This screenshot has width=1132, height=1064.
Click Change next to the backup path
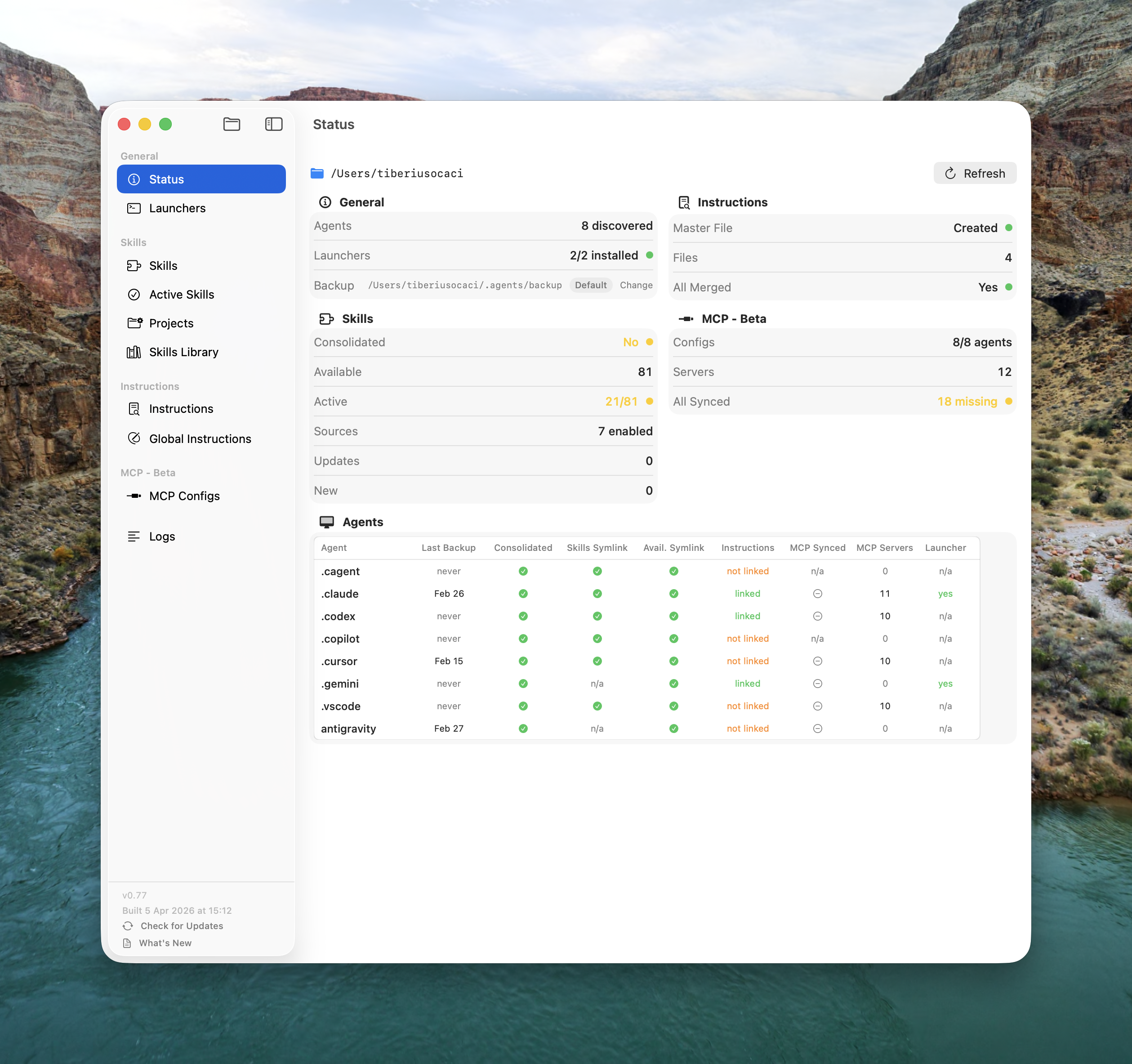pos(636,285)
